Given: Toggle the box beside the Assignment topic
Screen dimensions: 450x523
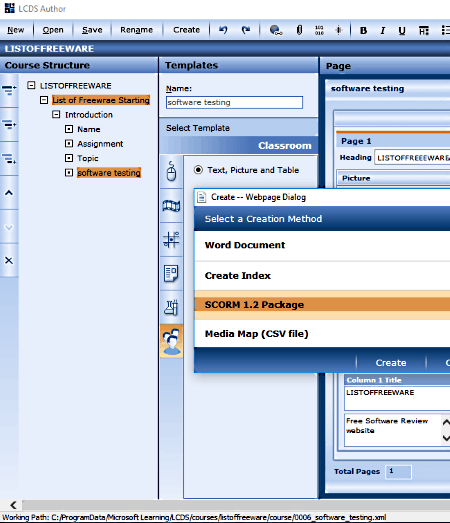Looking at the screenshot, I should click(69, 143).
